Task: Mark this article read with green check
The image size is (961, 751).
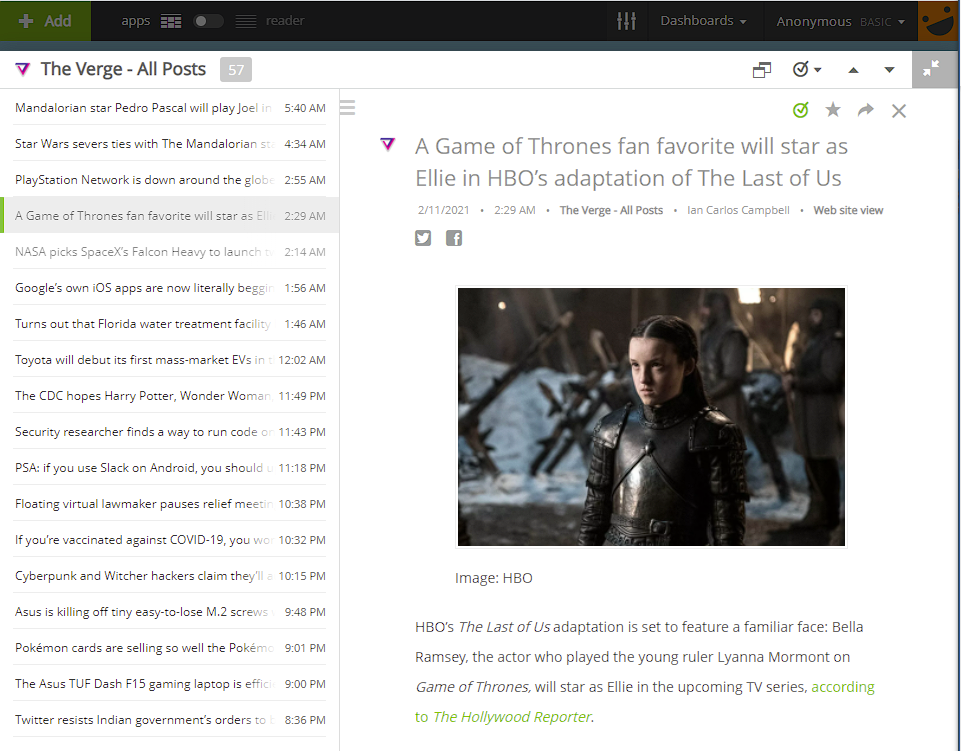Action: [800, 110]
